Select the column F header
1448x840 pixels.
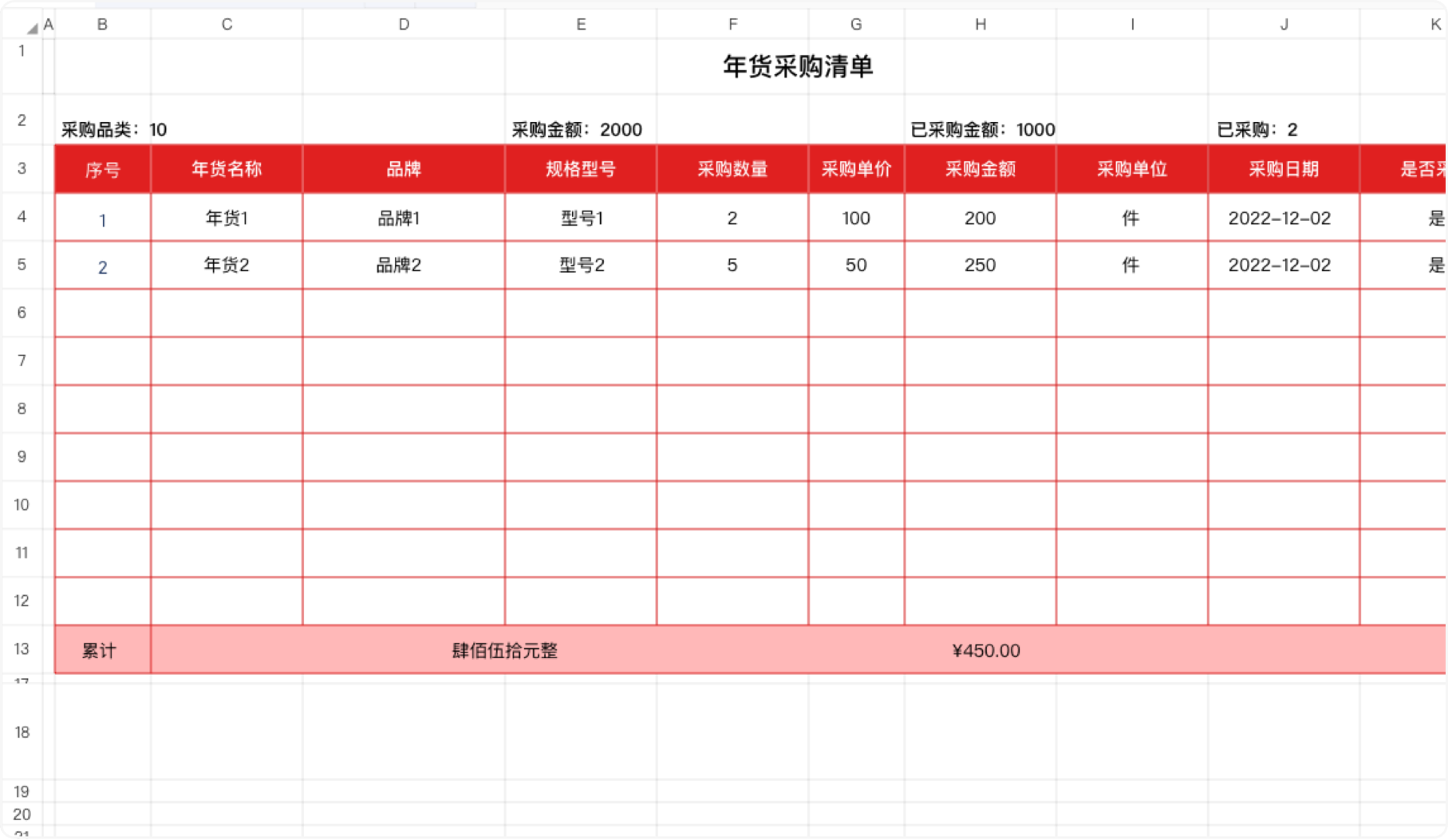732,25
